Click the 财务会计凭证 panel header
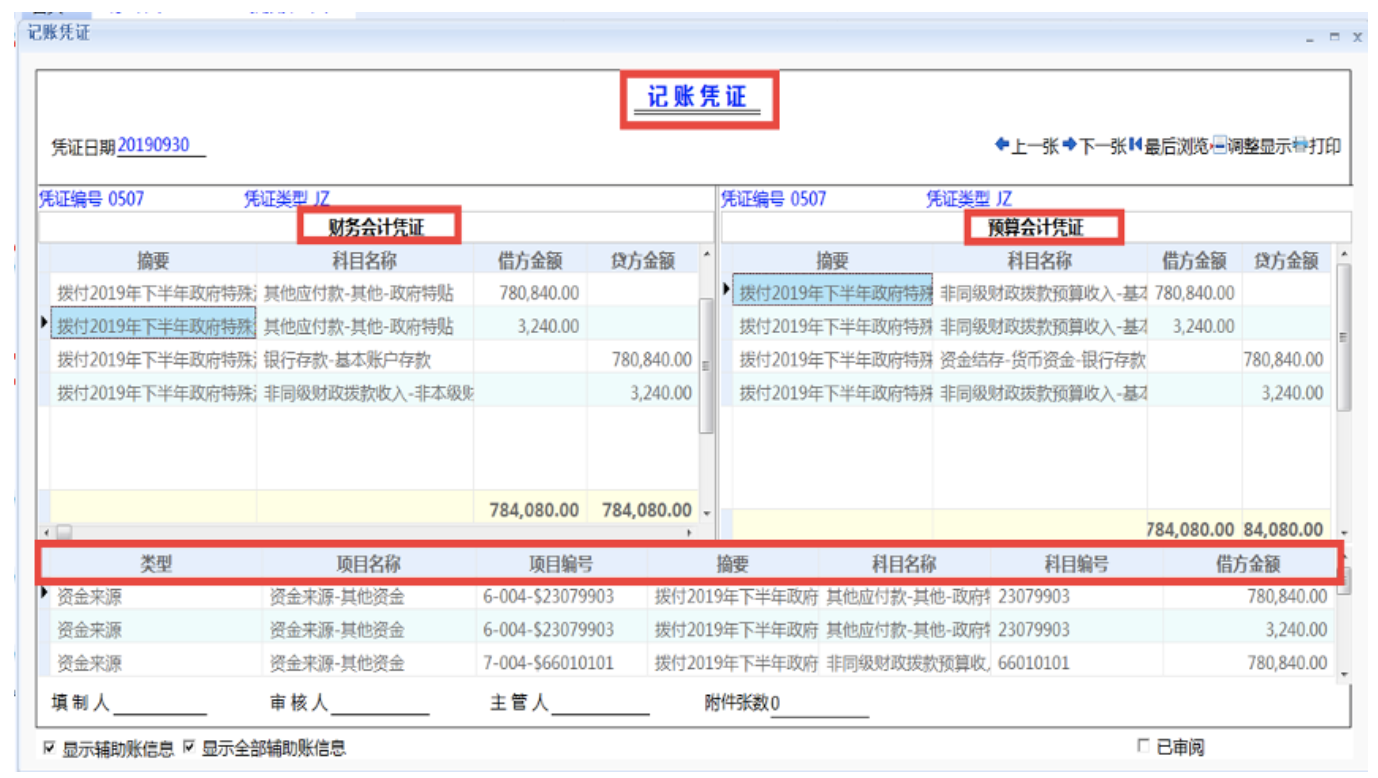 coord(377,227)
